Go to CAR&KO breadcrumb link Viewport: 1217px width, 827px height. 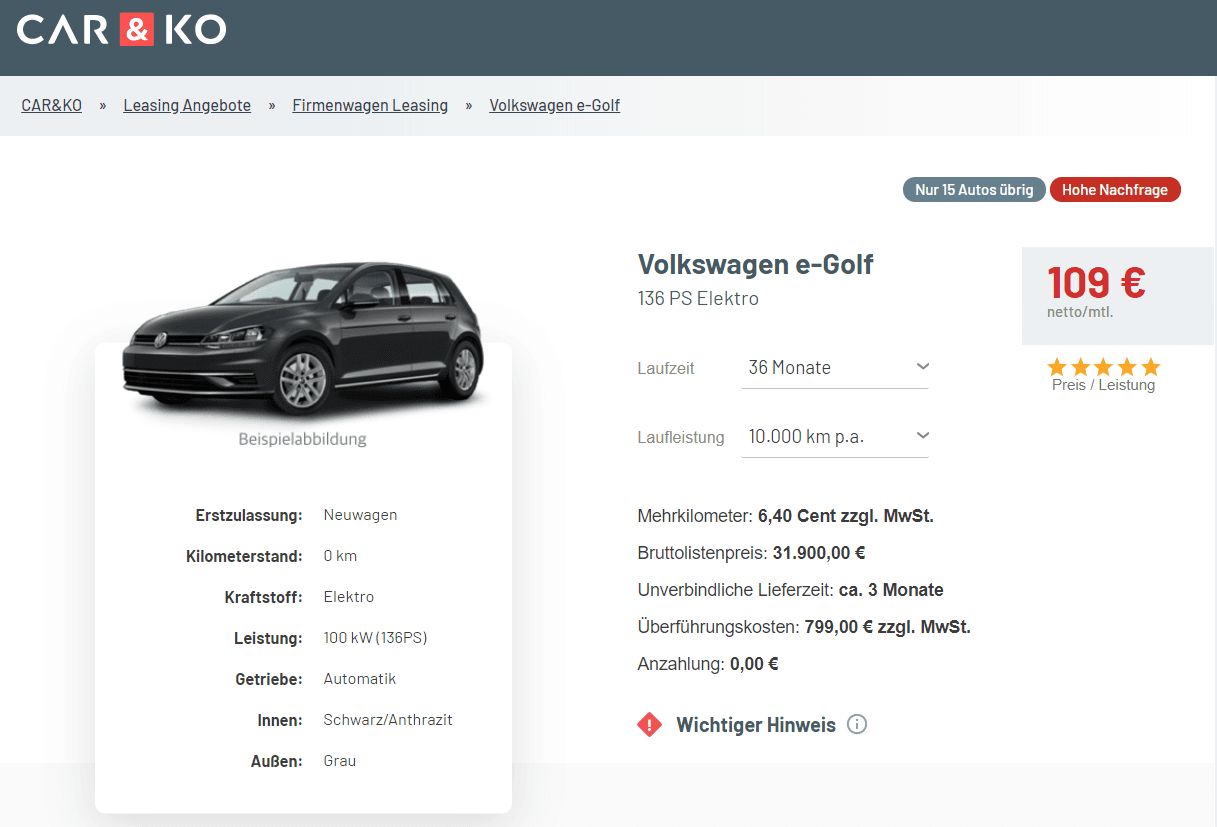point(52,105)
